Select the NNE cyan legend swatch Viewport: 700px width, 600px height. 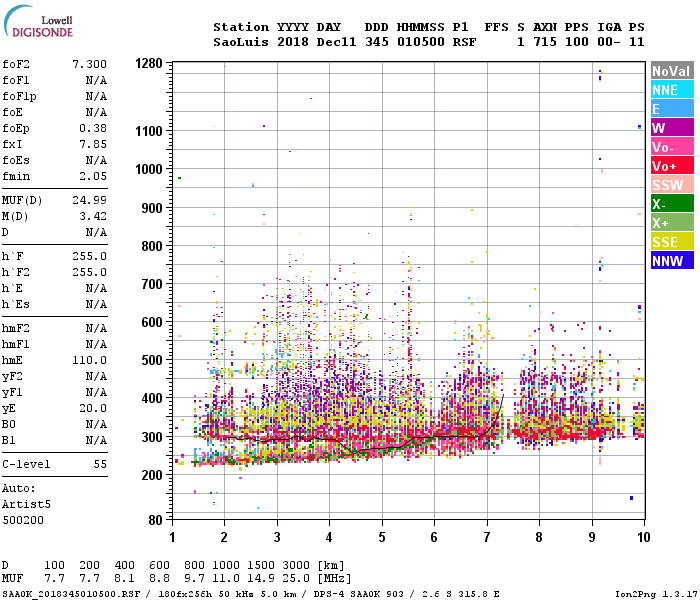click(x=672, y=90)
